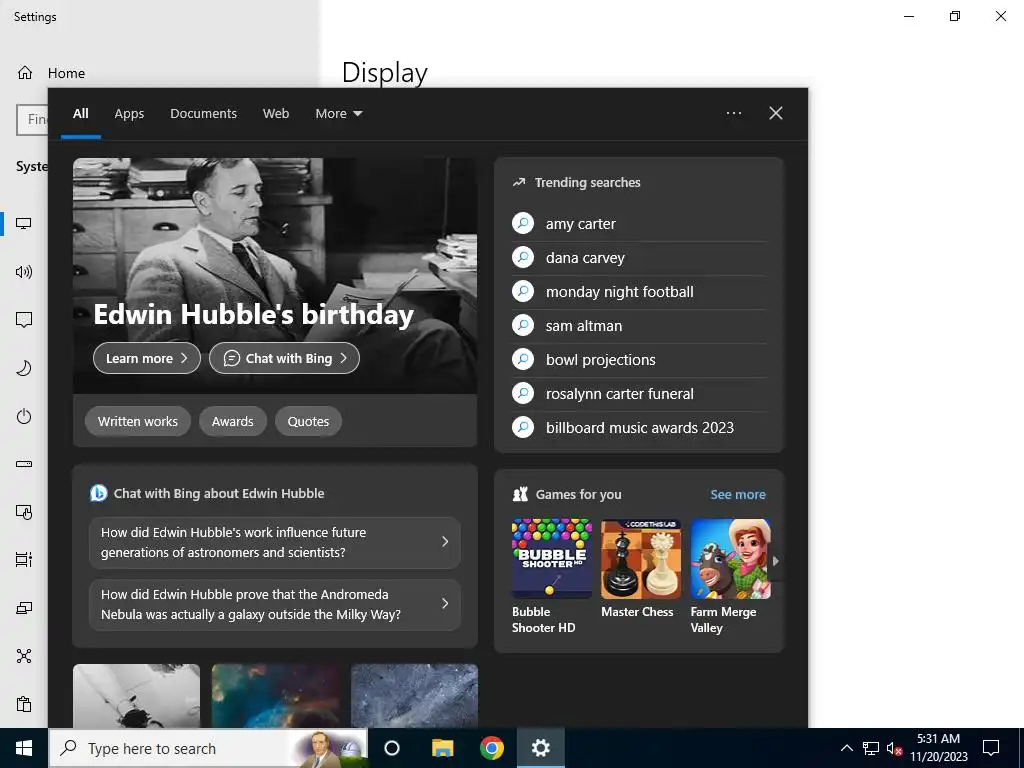Screen dimensions: 1024x768
Task: Open search panel options ellipsis menu
Action: pyautogui.click(x=734, y=113)
